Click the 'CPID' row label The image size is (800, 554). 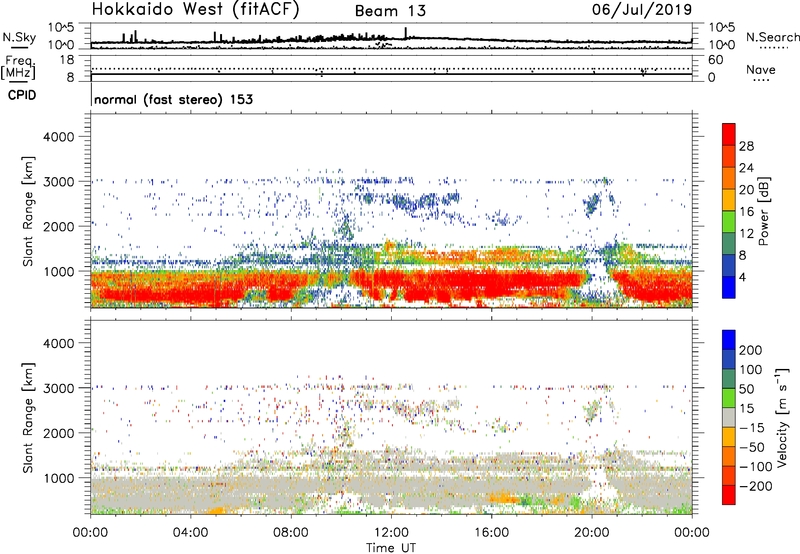(x=22, y=95)
